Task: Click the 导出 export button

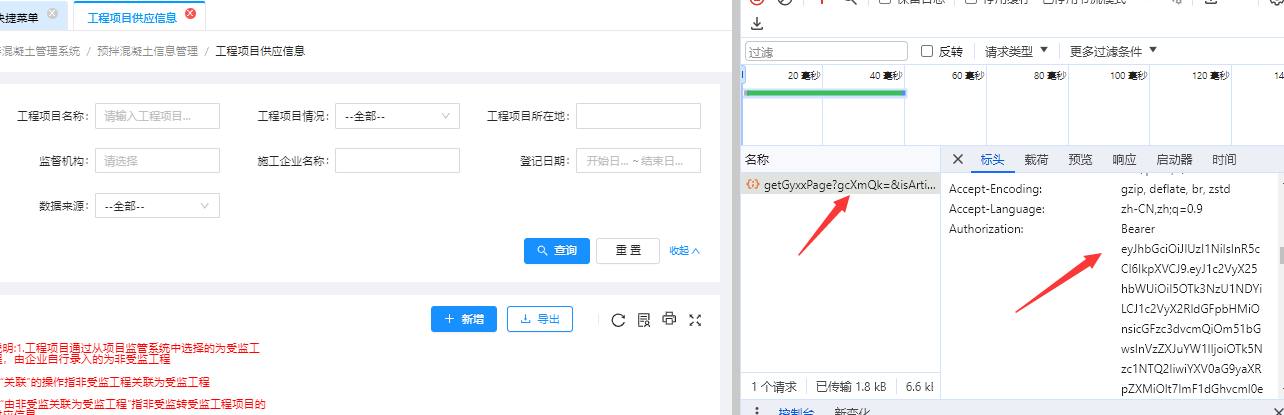Action: point(540,319)
